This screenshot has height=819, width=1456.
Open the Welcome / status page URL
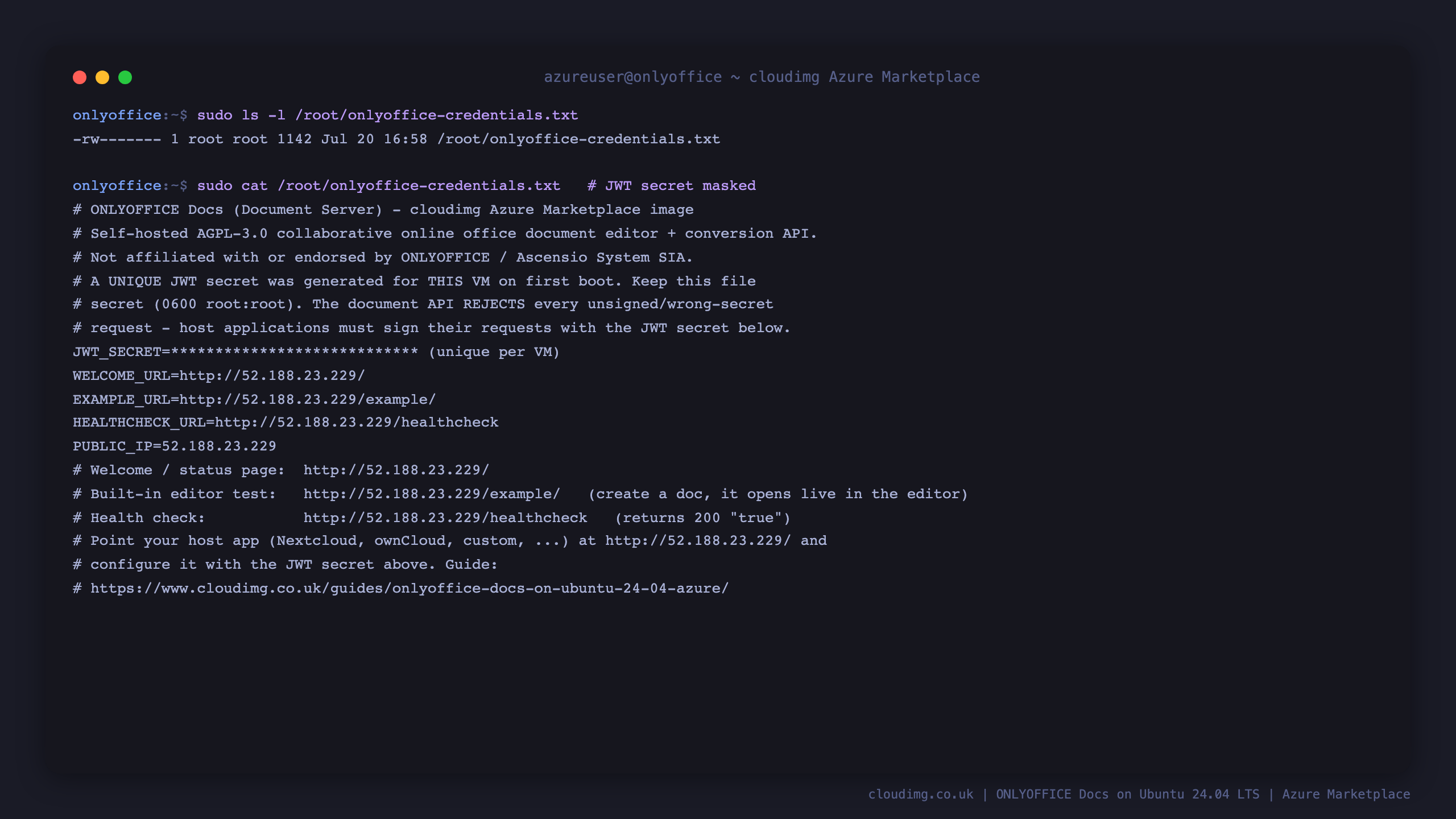coord(396,470)
